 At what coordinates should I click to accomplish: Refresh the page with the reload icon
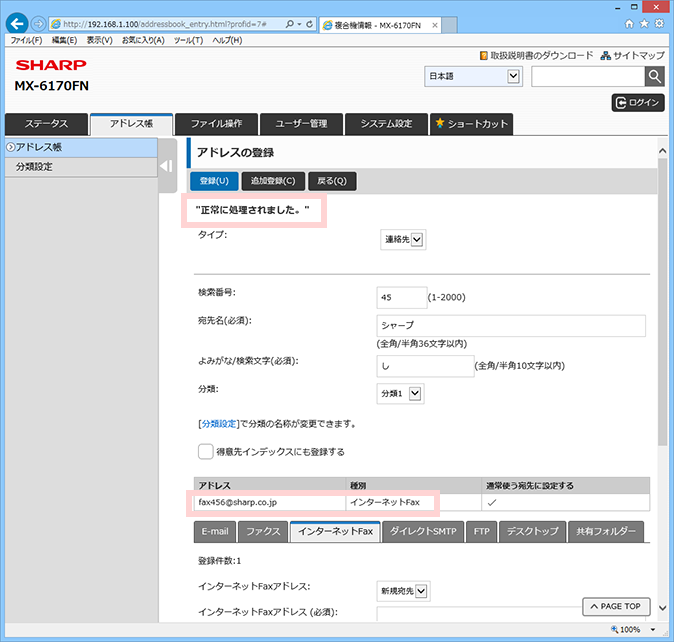click(309, 24)
